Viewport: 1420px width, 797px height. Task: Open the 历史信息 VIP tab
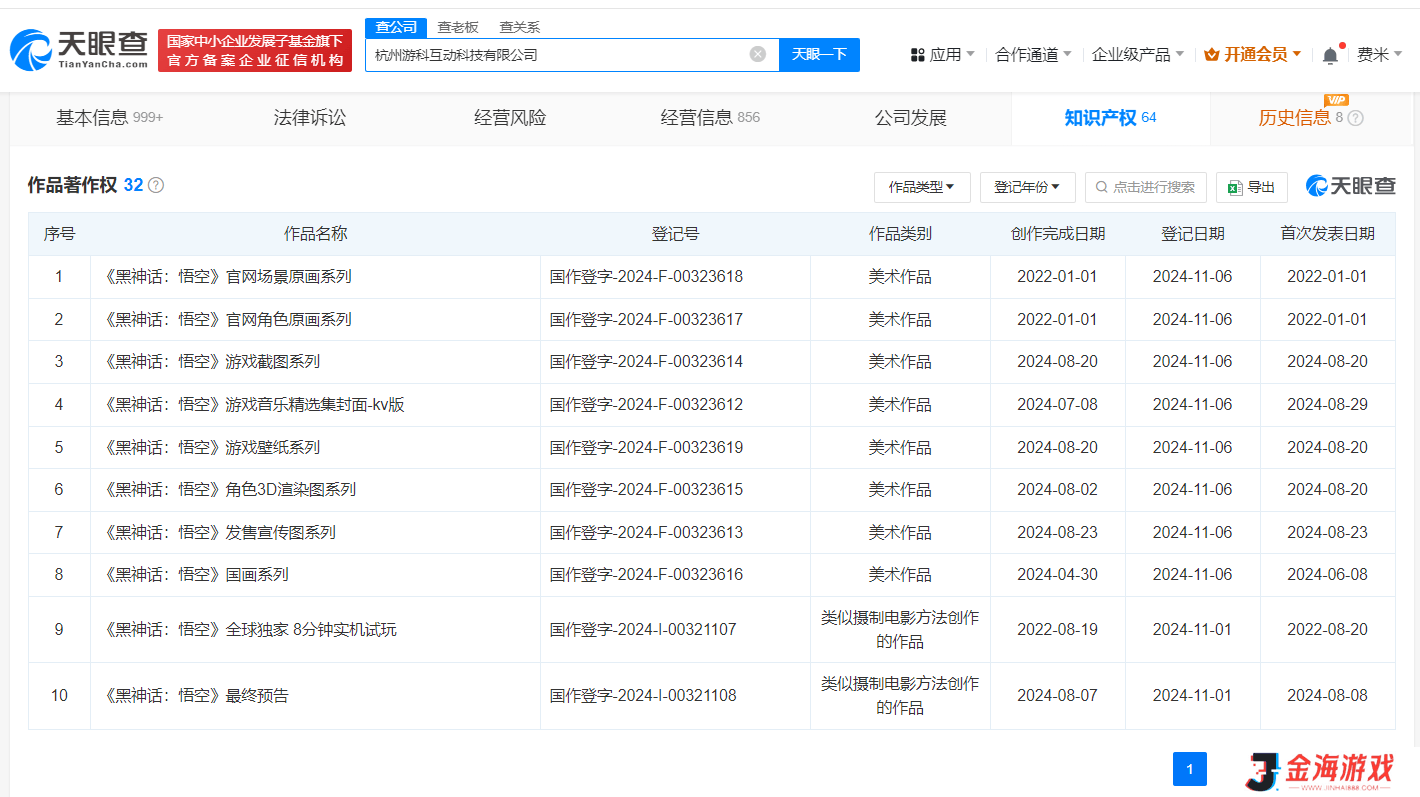(1310, 118)
